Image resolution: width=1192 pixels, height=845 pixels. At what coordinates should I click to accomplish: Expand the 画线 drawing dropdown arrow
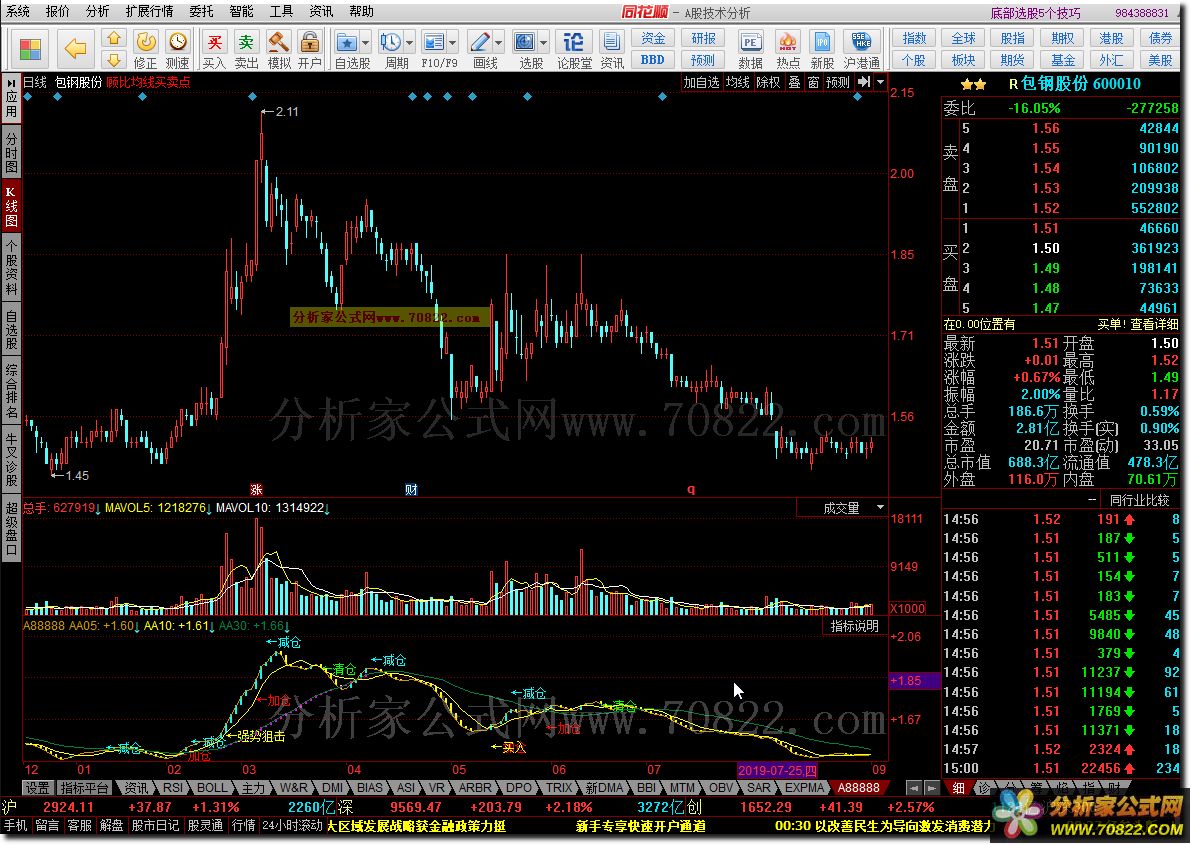point(499,43)
